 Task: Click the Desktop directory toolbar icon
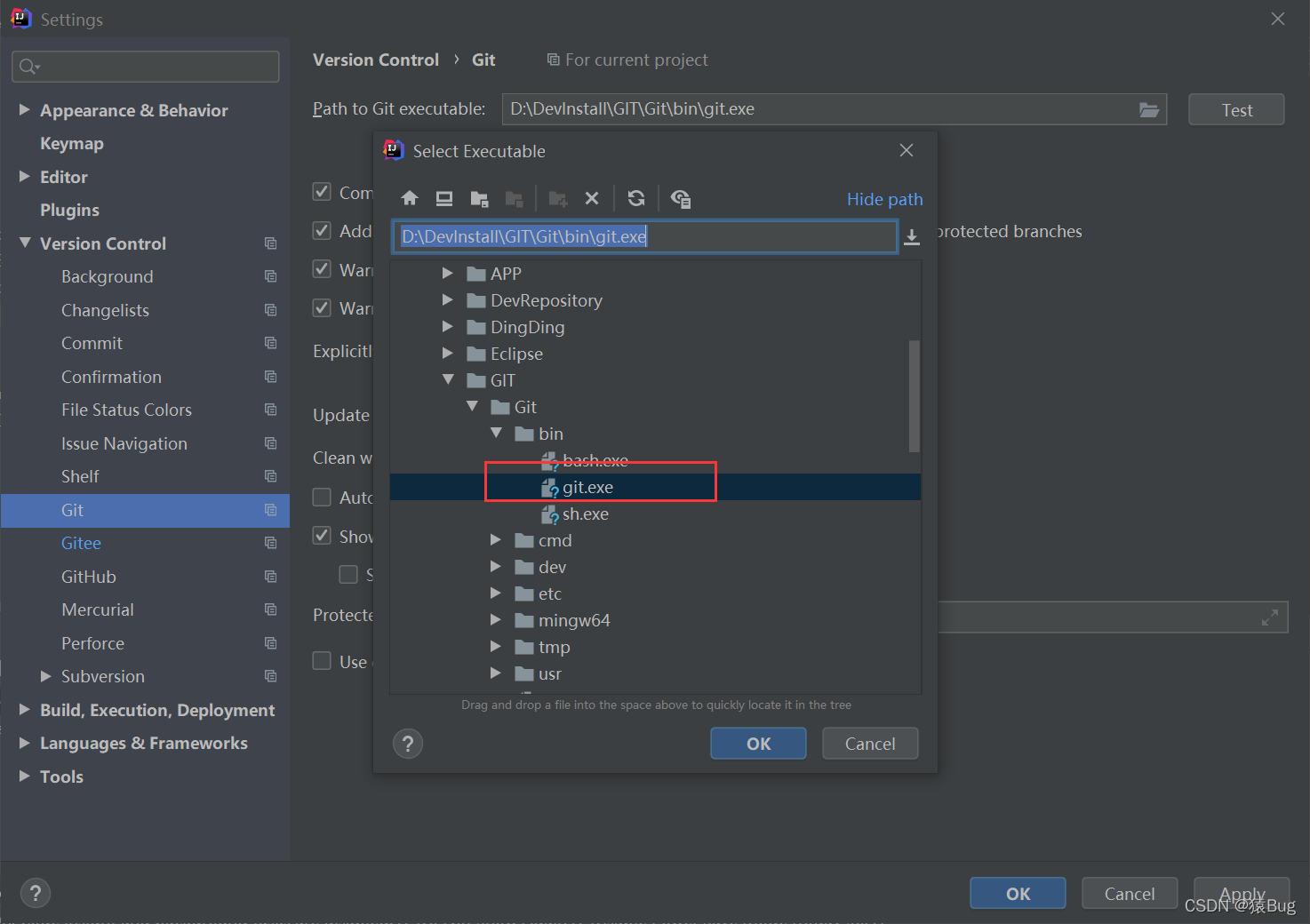click(444, 198)
